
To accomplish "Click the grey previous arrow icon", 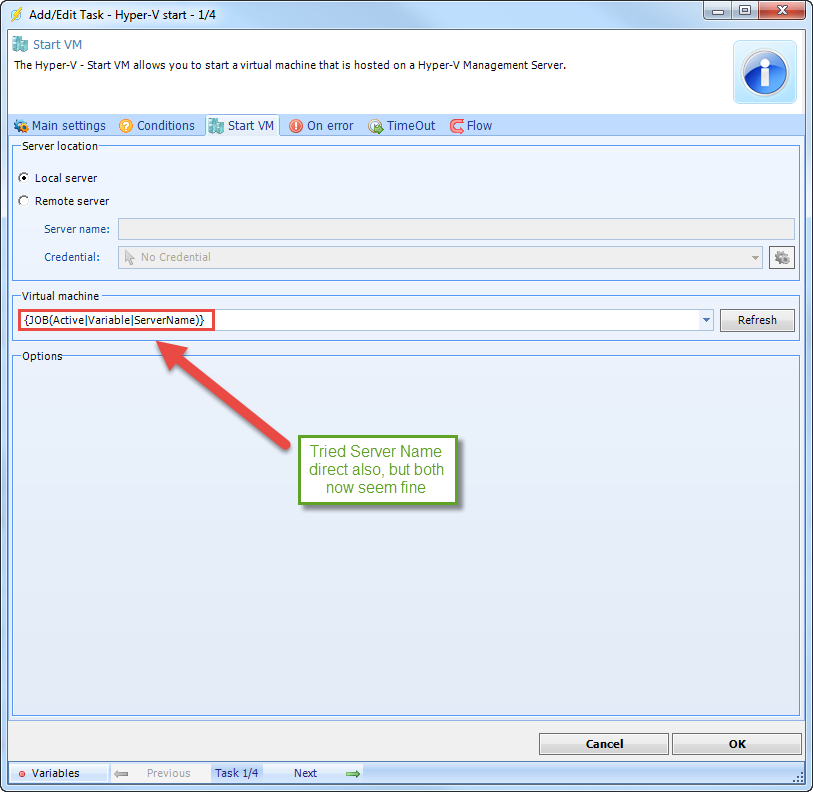I will pos(121,773).
